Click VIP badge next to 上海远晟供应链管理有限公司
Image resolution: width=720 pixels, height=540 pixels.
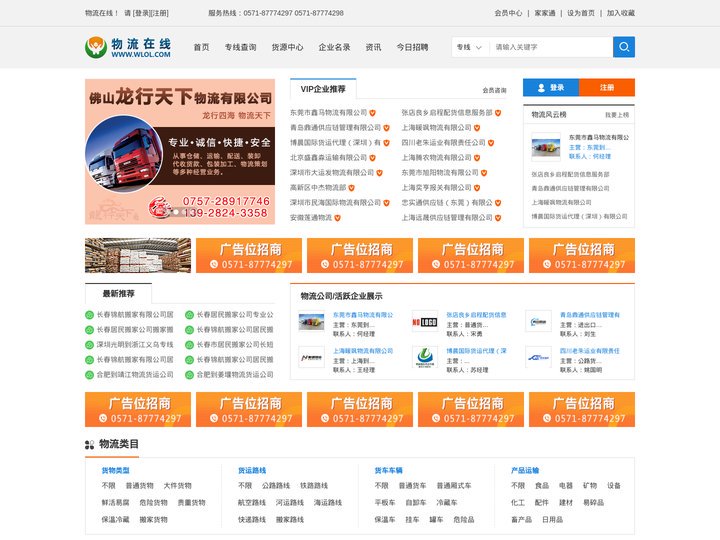[x=498, y=218]
